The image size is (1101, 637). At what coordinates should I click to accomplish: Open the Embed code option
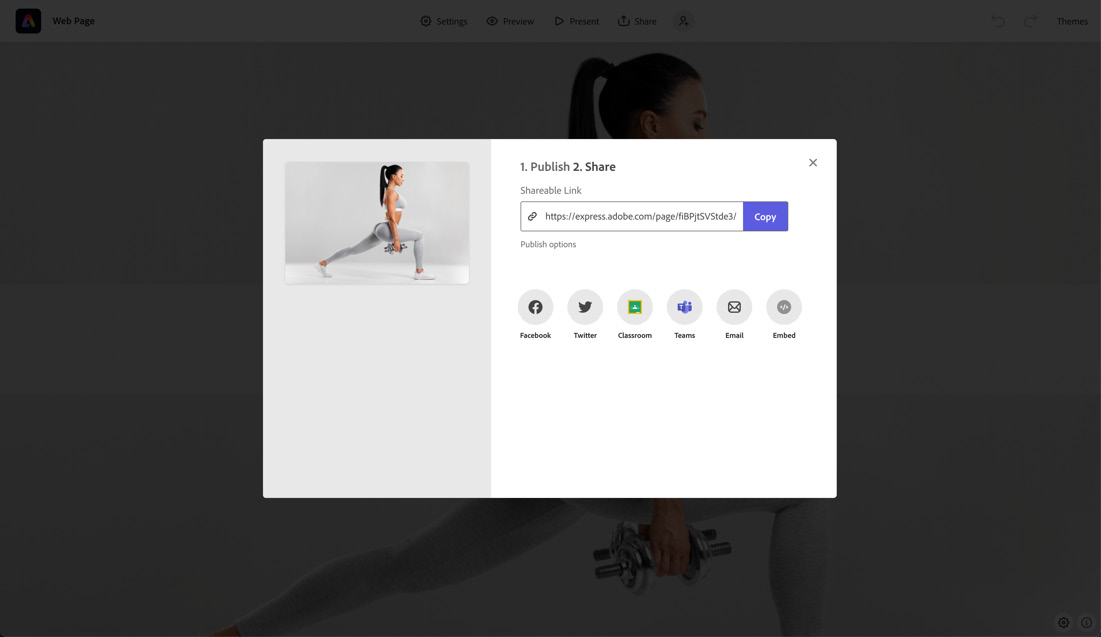pyautogui.click(x=784, y=307)
